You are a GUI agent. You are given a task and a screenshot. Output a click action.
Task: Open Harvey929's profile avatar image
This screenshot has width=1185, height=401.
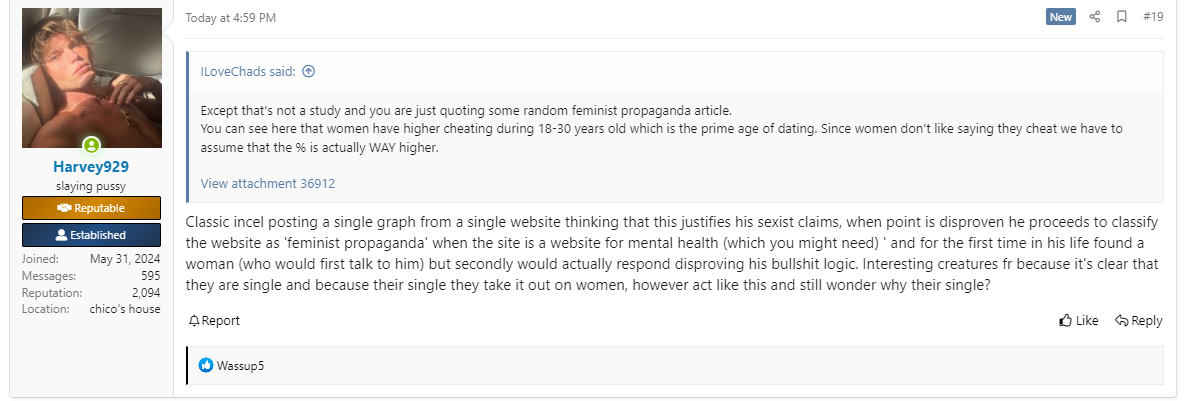91,78
